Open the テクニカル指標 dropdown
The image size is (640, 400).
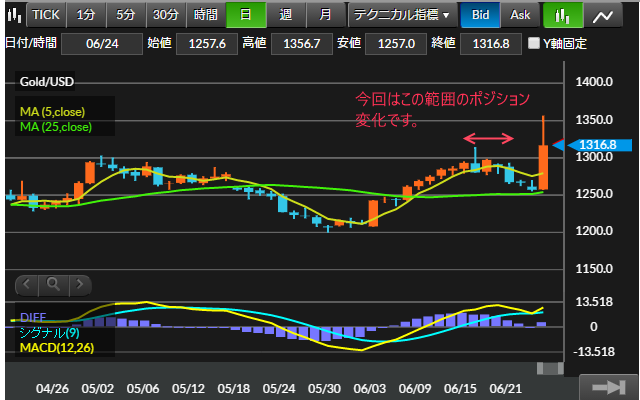[x=402, y=15]
